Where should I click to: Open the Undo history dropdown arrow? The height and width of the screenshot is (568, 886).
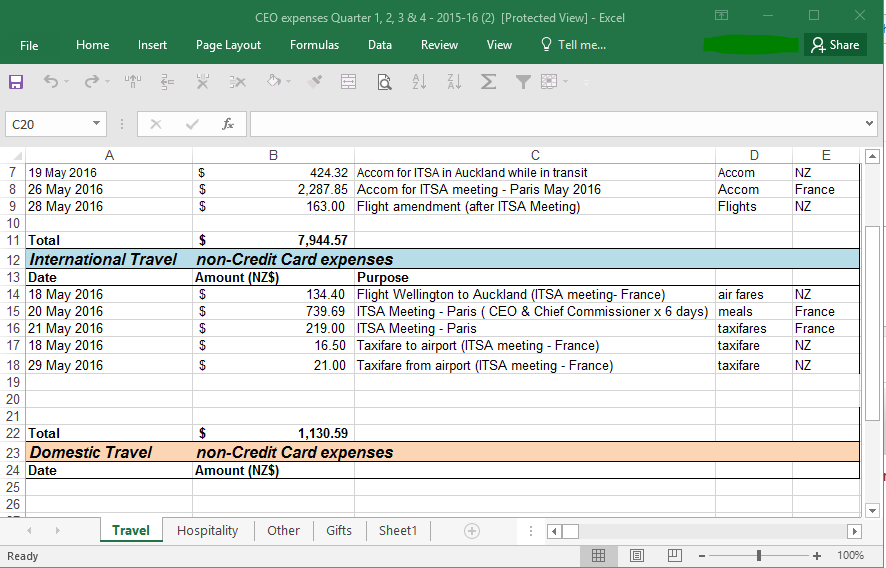click(x=67, y=83)
